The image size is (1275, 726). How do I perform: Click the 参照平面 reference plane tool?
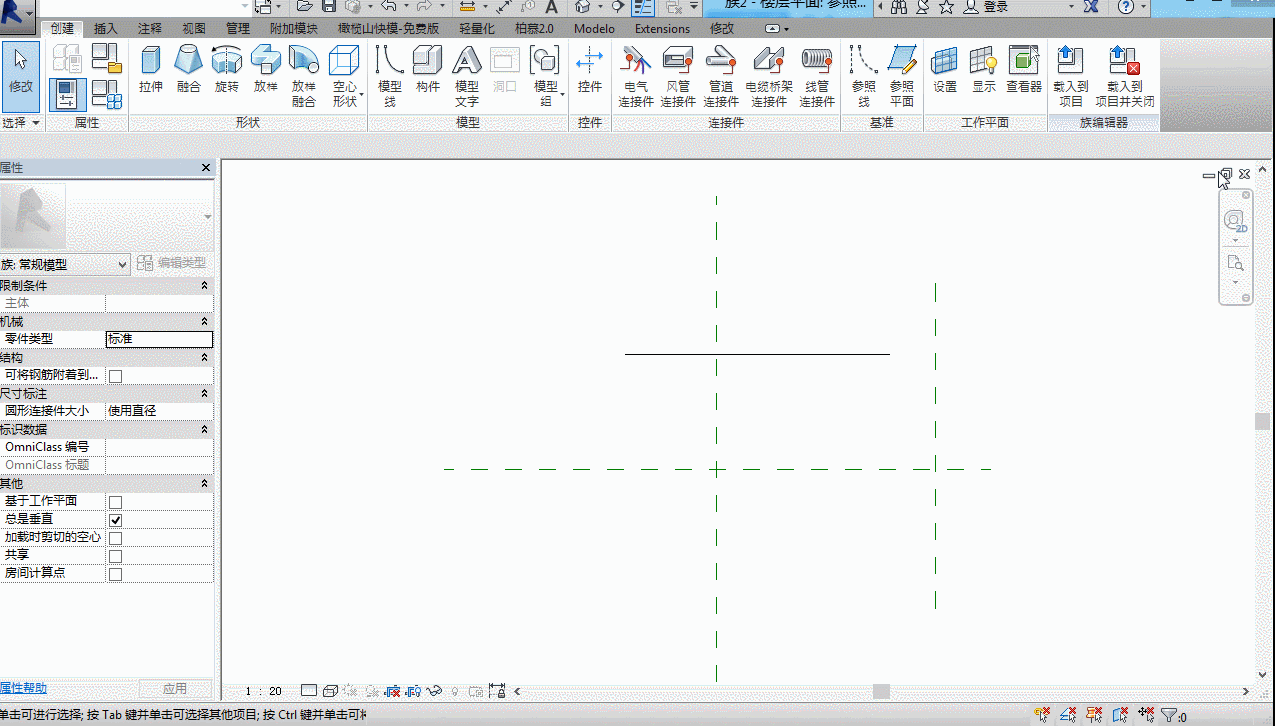[x=902, y=76]
